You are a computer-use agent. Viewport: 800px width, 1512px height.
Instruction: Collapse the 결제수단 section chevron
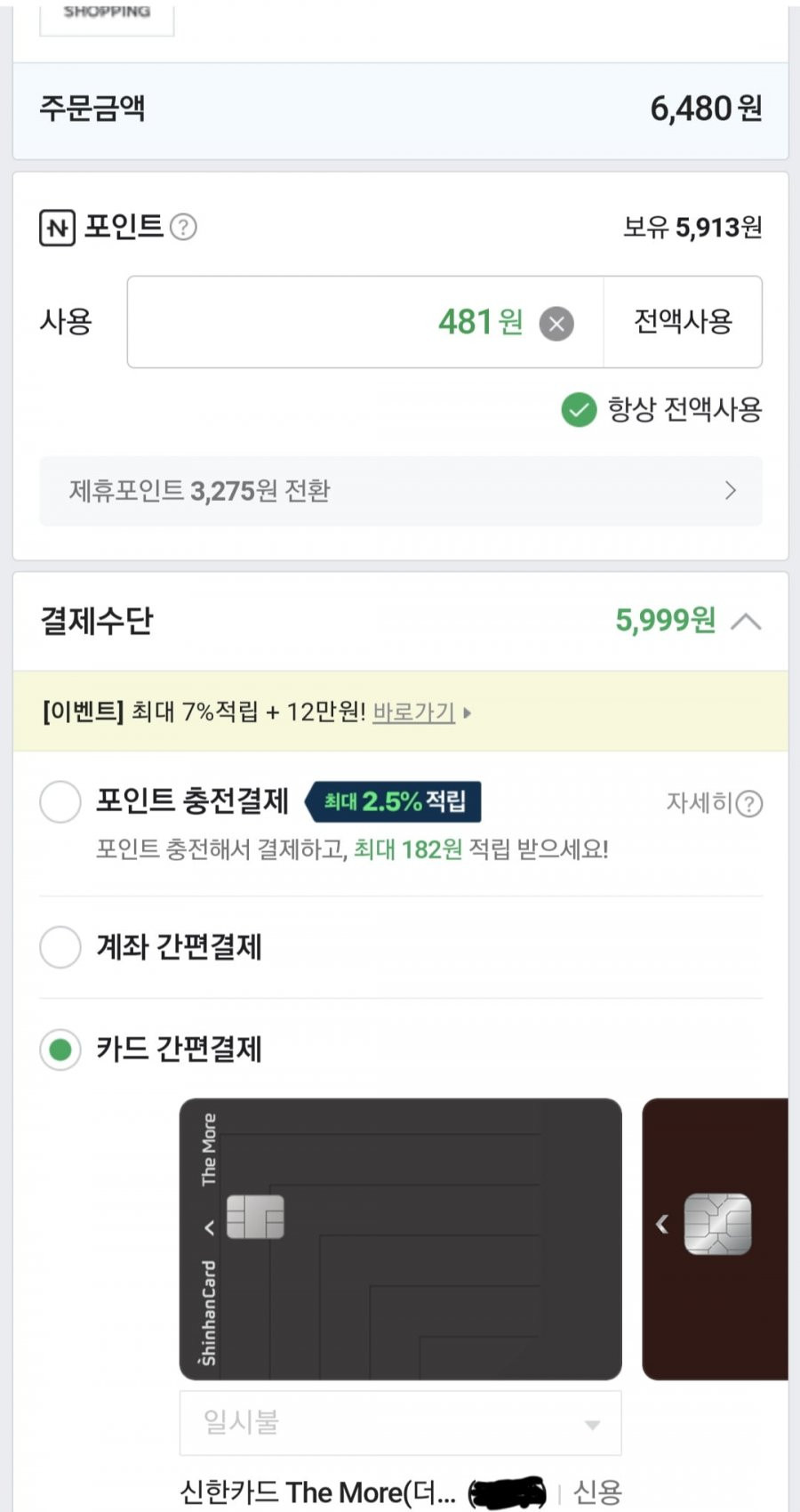point(746,621)
